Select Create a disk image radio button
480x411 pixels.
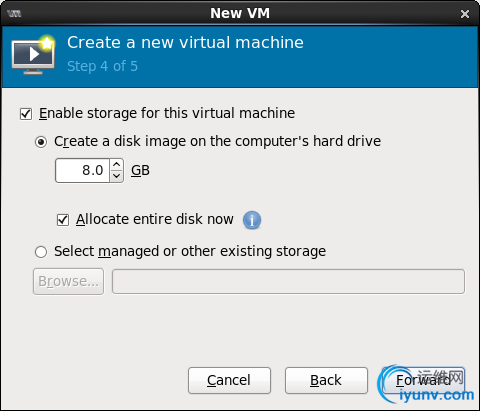(41, 142)
